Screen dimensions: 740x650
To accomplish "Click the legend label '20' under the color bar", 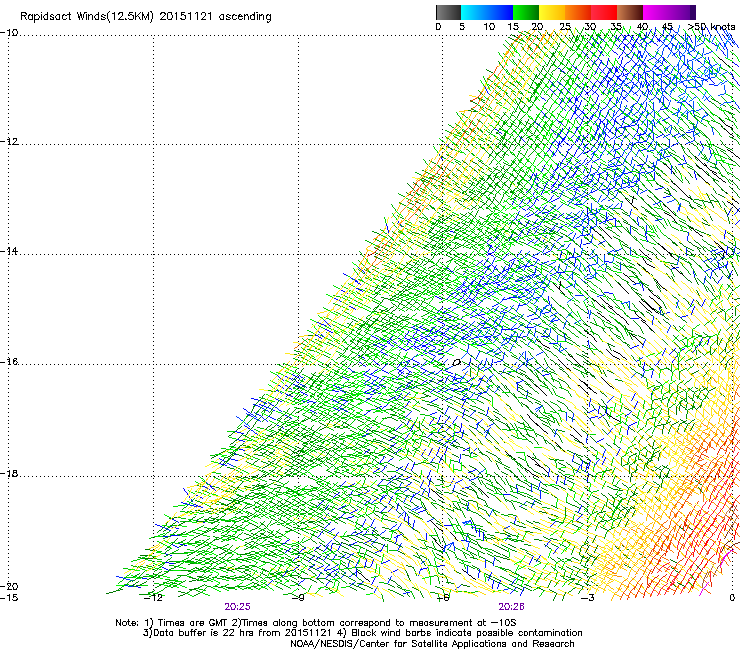I will [x=537, y=27].
